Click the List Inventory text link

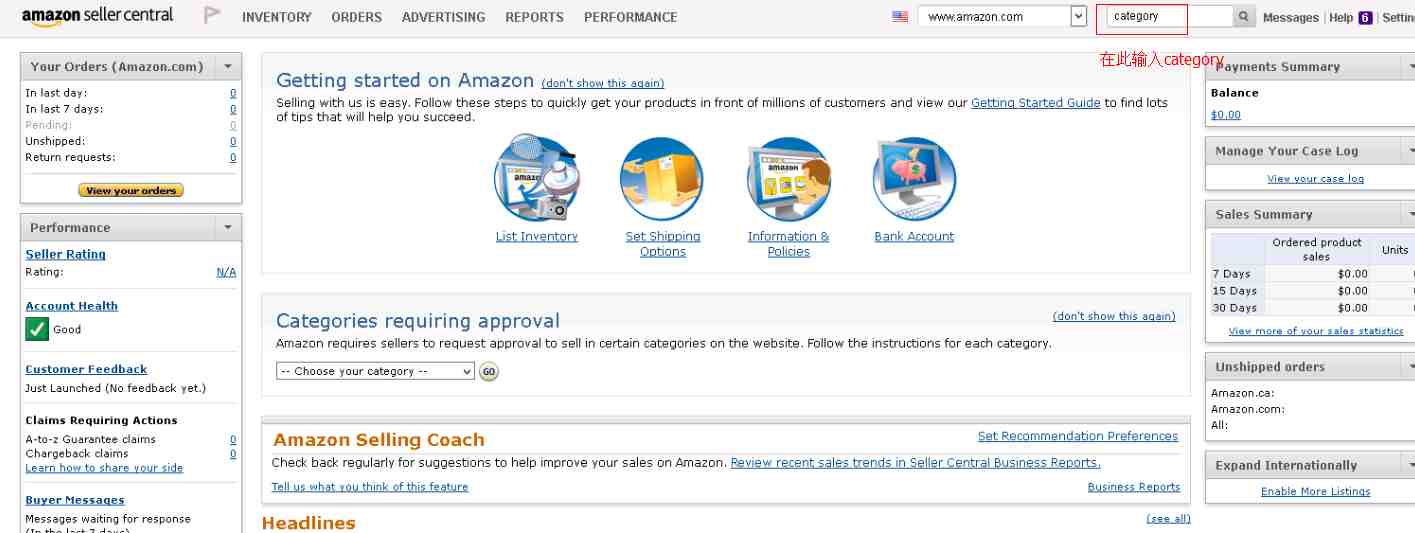click(x=537, y=237)
